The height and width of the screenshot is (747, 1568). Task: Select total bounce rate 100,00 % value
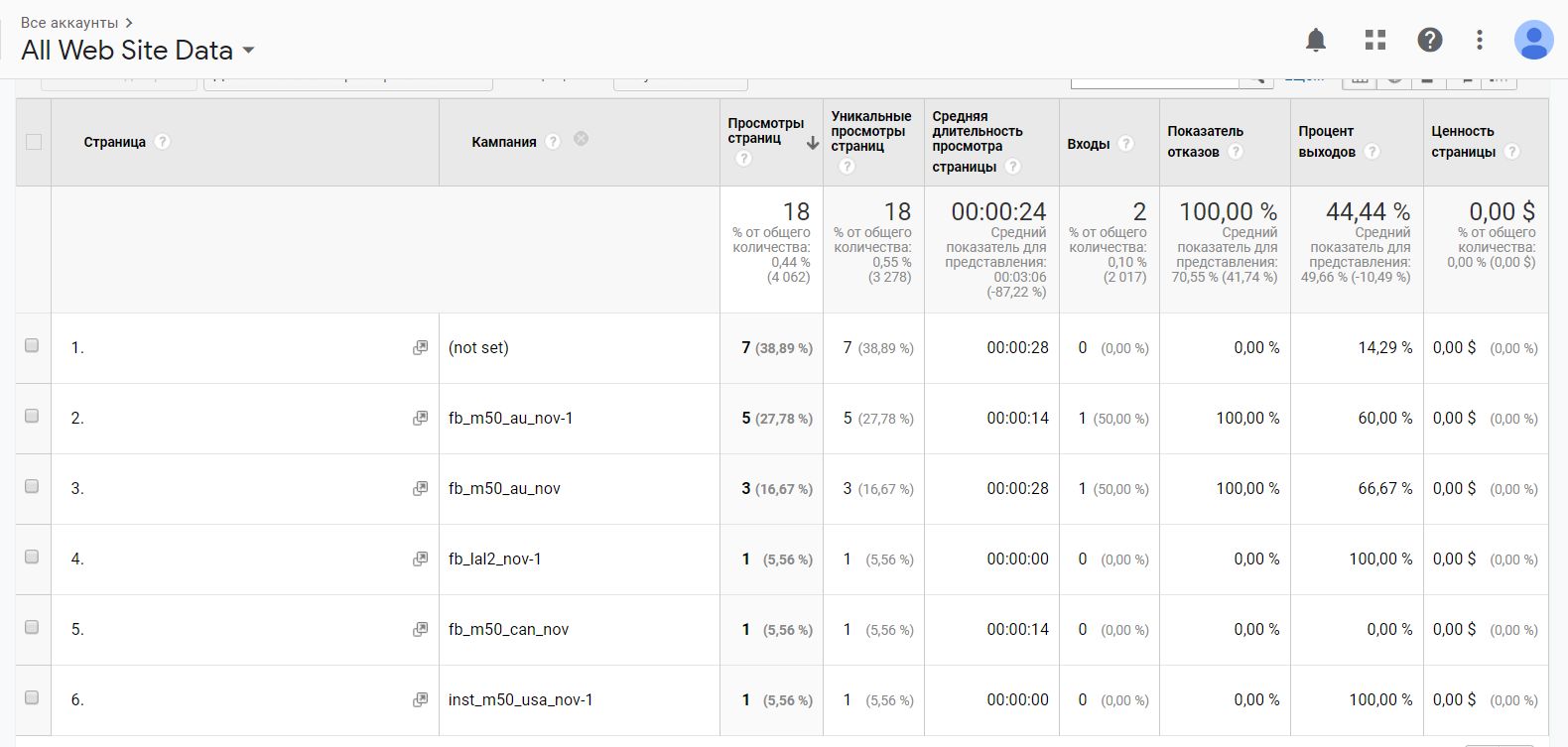point(1229,211)
